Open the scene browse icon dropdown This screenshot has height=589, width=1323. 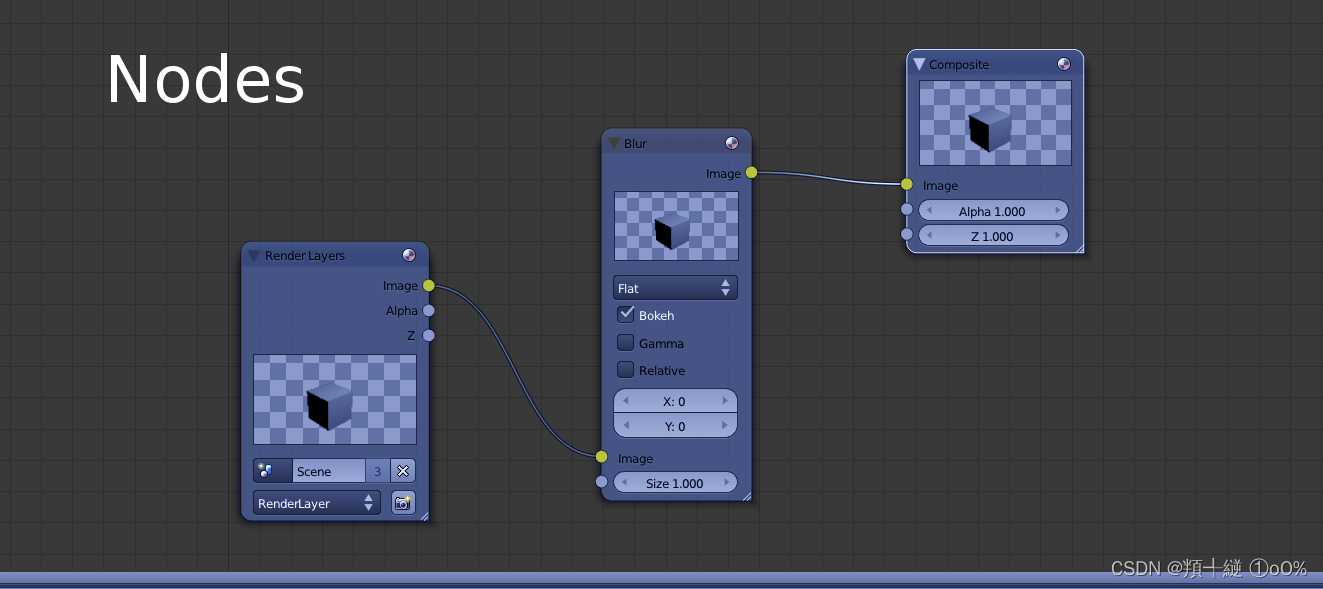272,471
